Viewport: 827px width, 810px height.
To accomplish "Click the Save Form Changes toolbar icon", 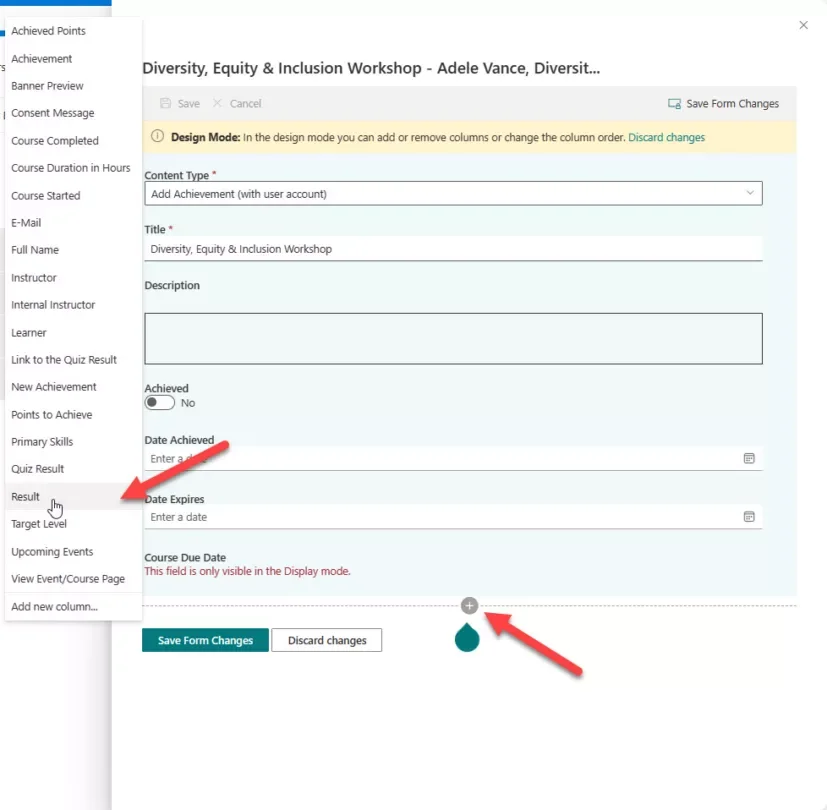I will [675, 104].
